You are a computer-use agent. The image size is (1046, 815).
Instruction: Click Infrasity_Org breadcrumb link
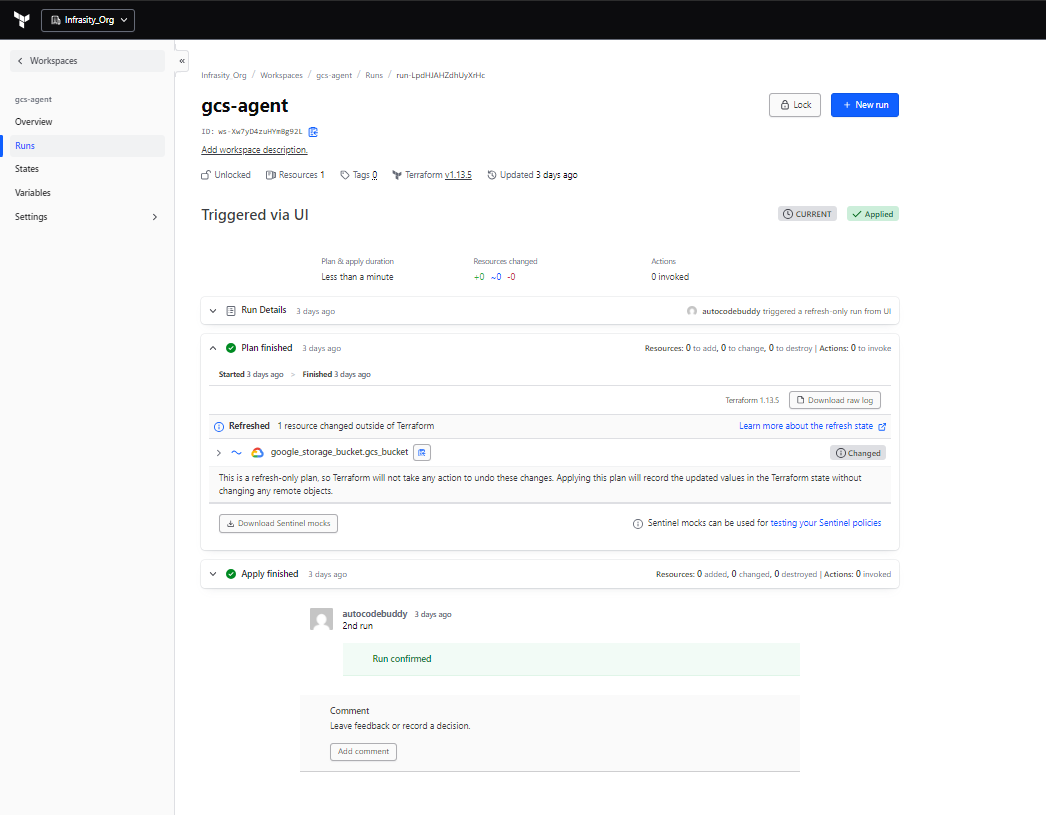(x=223, y=75)
